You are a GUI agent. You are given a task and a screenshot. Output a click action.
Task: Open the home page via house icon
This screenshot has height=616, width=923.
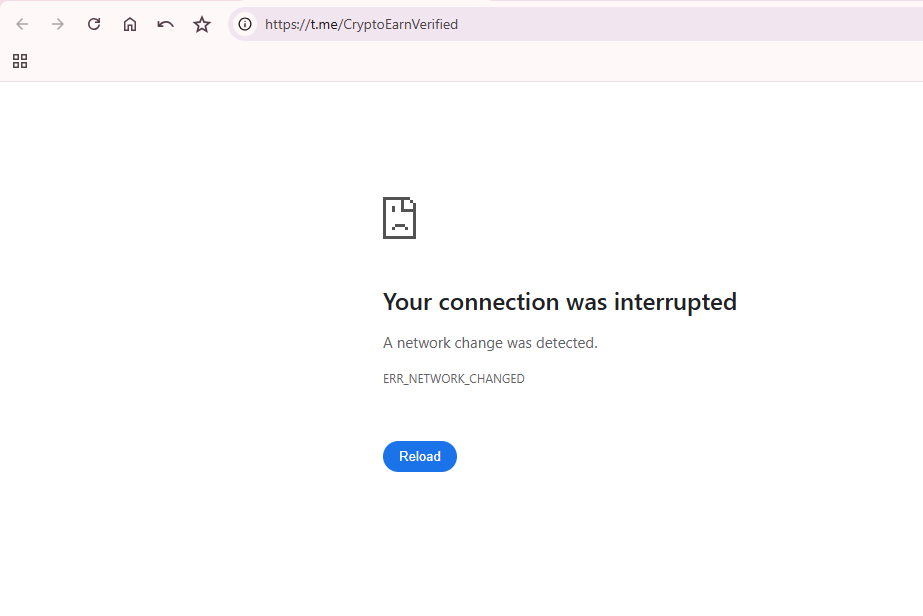[x=130, y=24]
